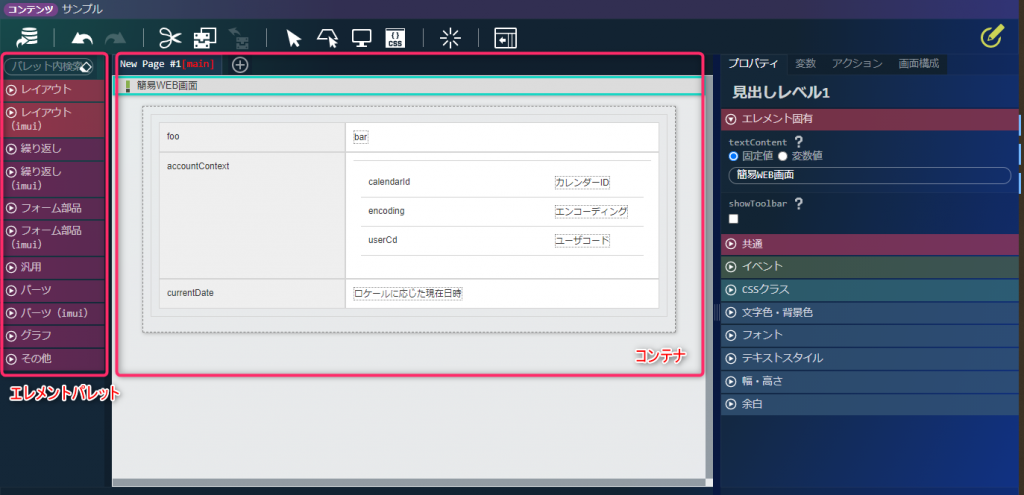Select the ユーザコード text element
The width and height of the screenshot is (1024, 495).
coord(582,240)
